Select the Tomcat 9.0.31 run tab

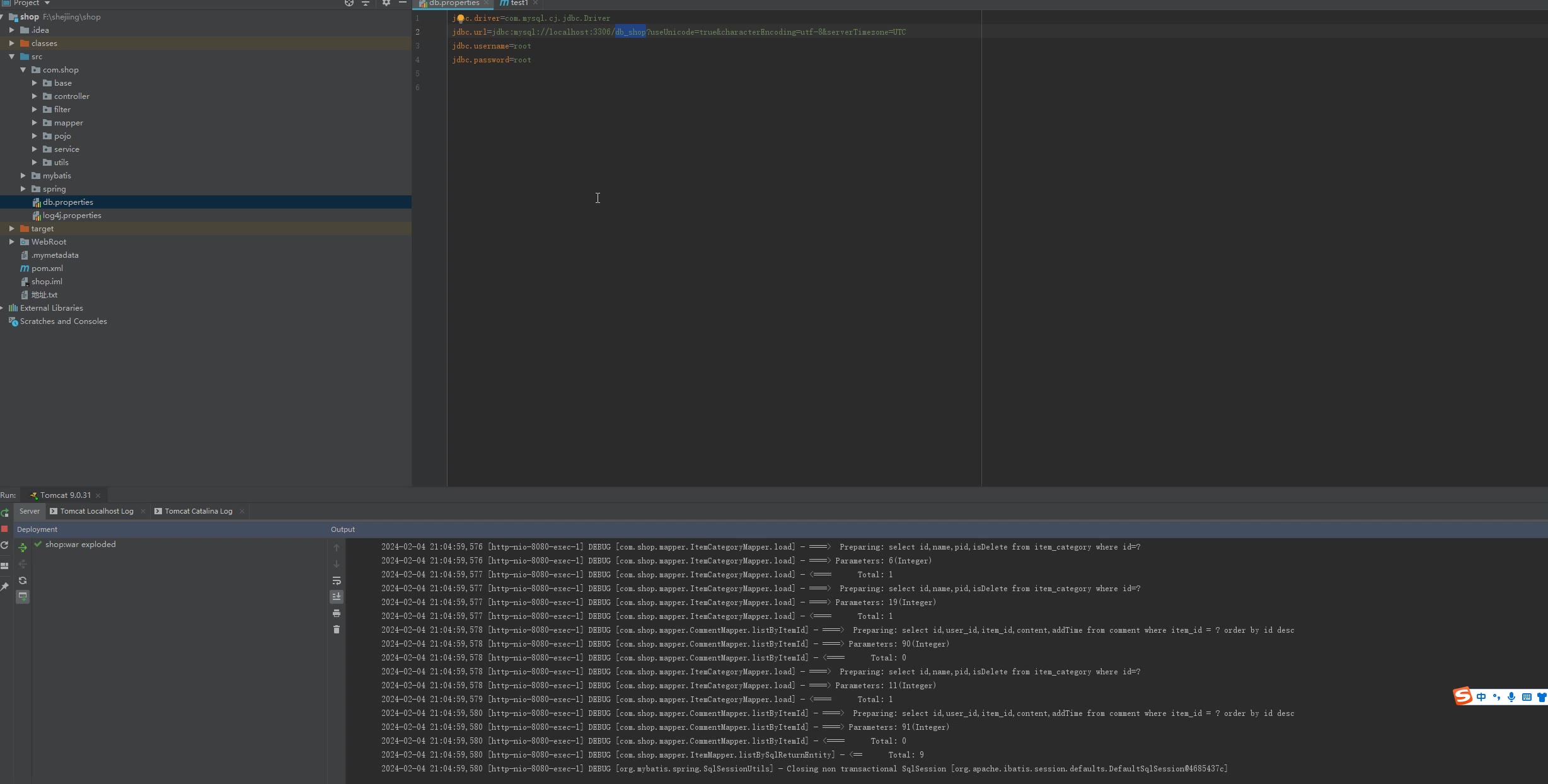pyautogui.click(x=66, y=495)
